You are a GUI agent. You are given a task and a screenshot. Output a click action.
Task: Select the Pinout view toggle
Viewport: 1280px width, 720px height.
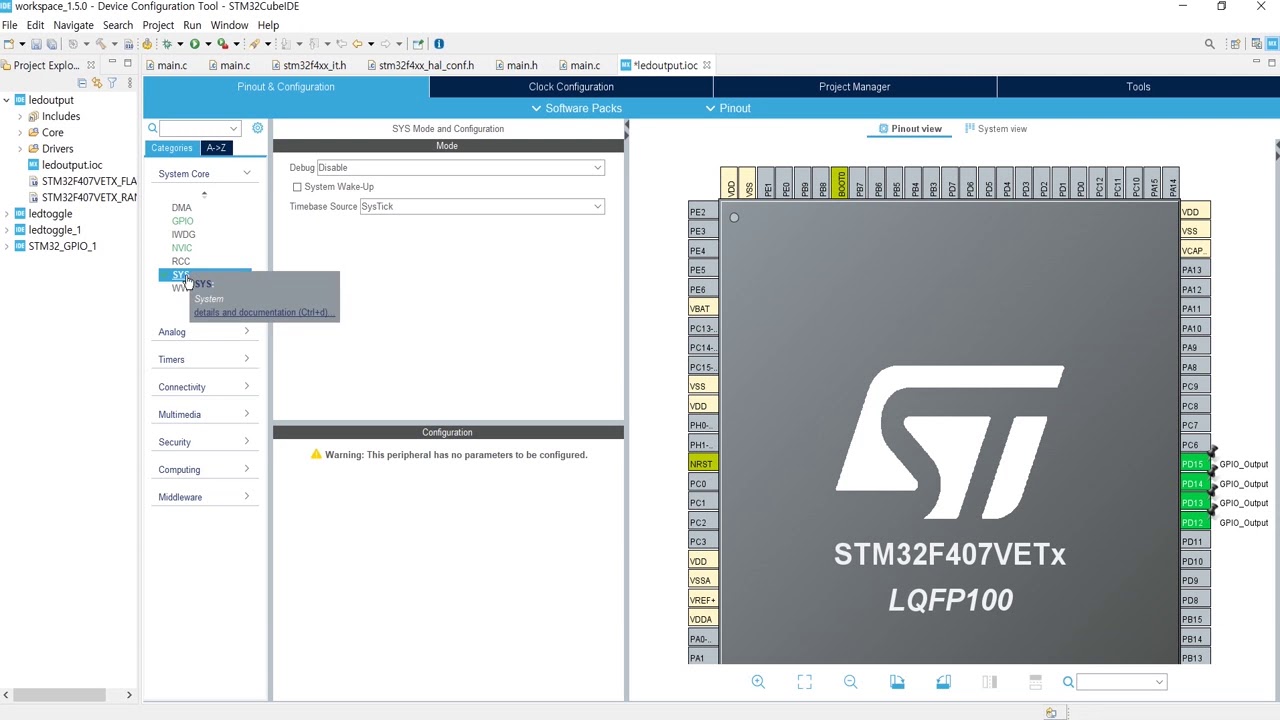tap(910, 128)
